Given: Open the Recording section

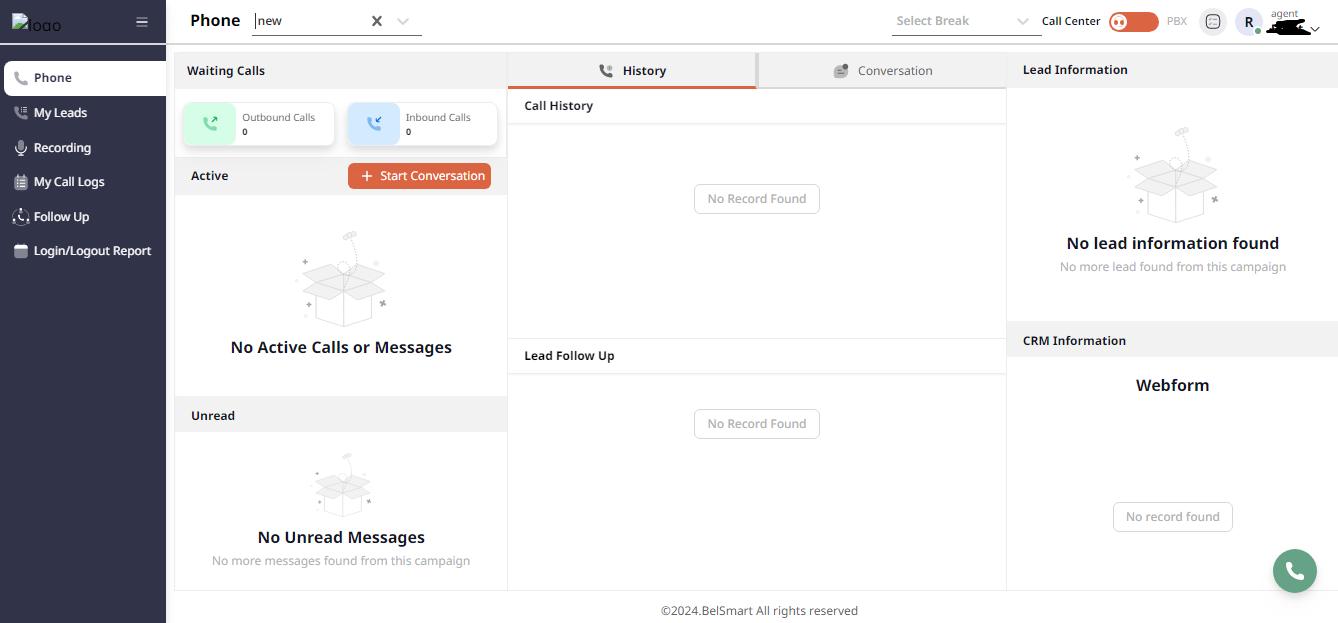Looking at the screenshot, I should 63,147.
